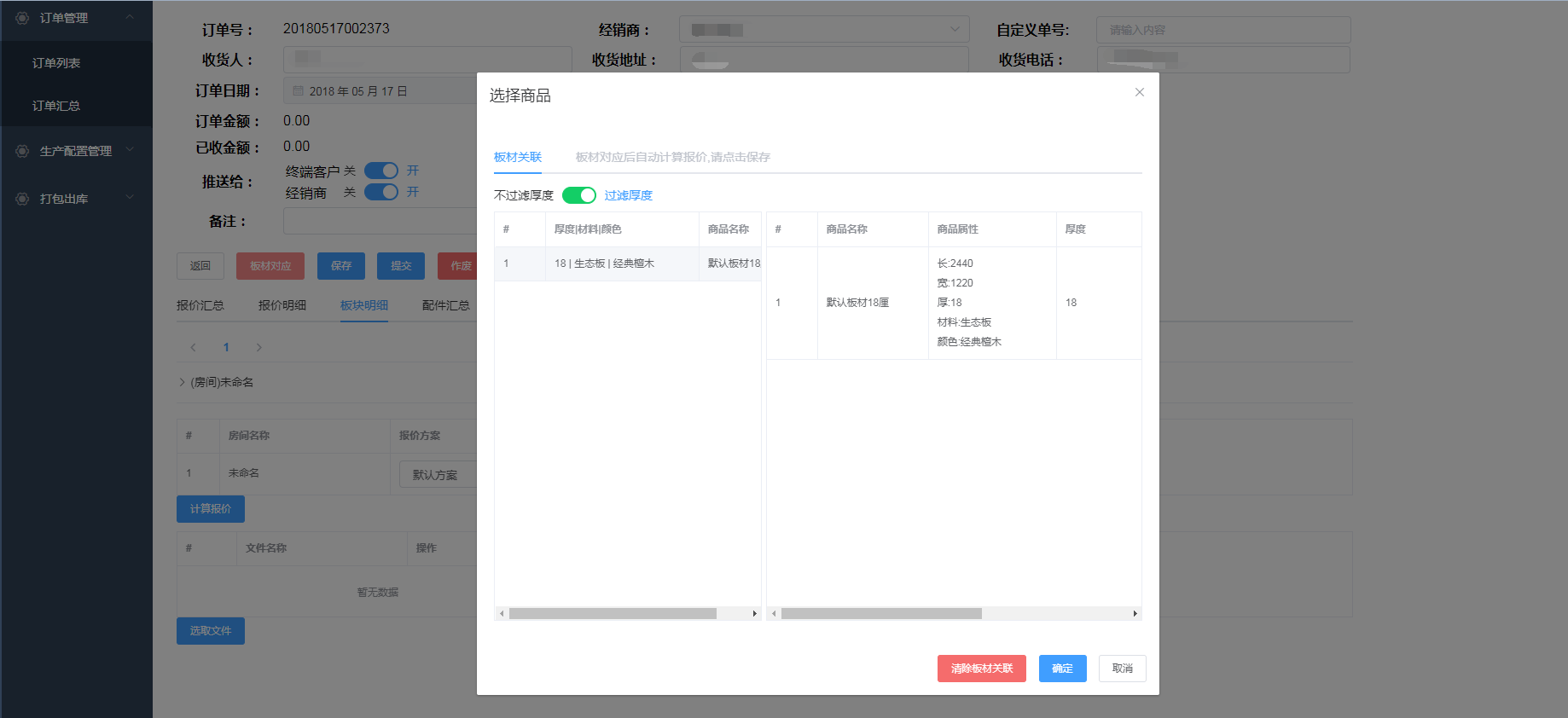Viewport: 1568px width, 718px height.
Task: Expand the (房间)未命名 room section
Action: (x=182, y=382)
